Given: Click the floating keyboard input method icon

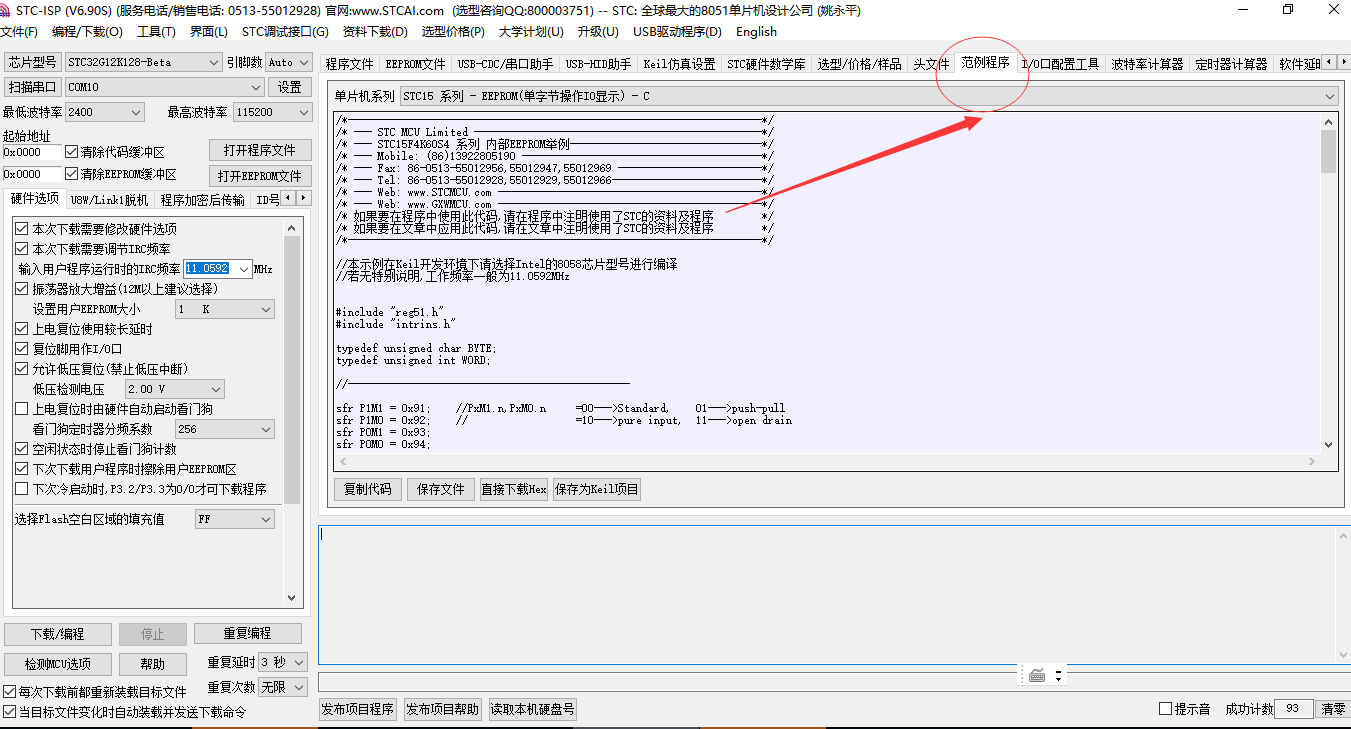Looking at the screenshot, I should pos(1037,675).
